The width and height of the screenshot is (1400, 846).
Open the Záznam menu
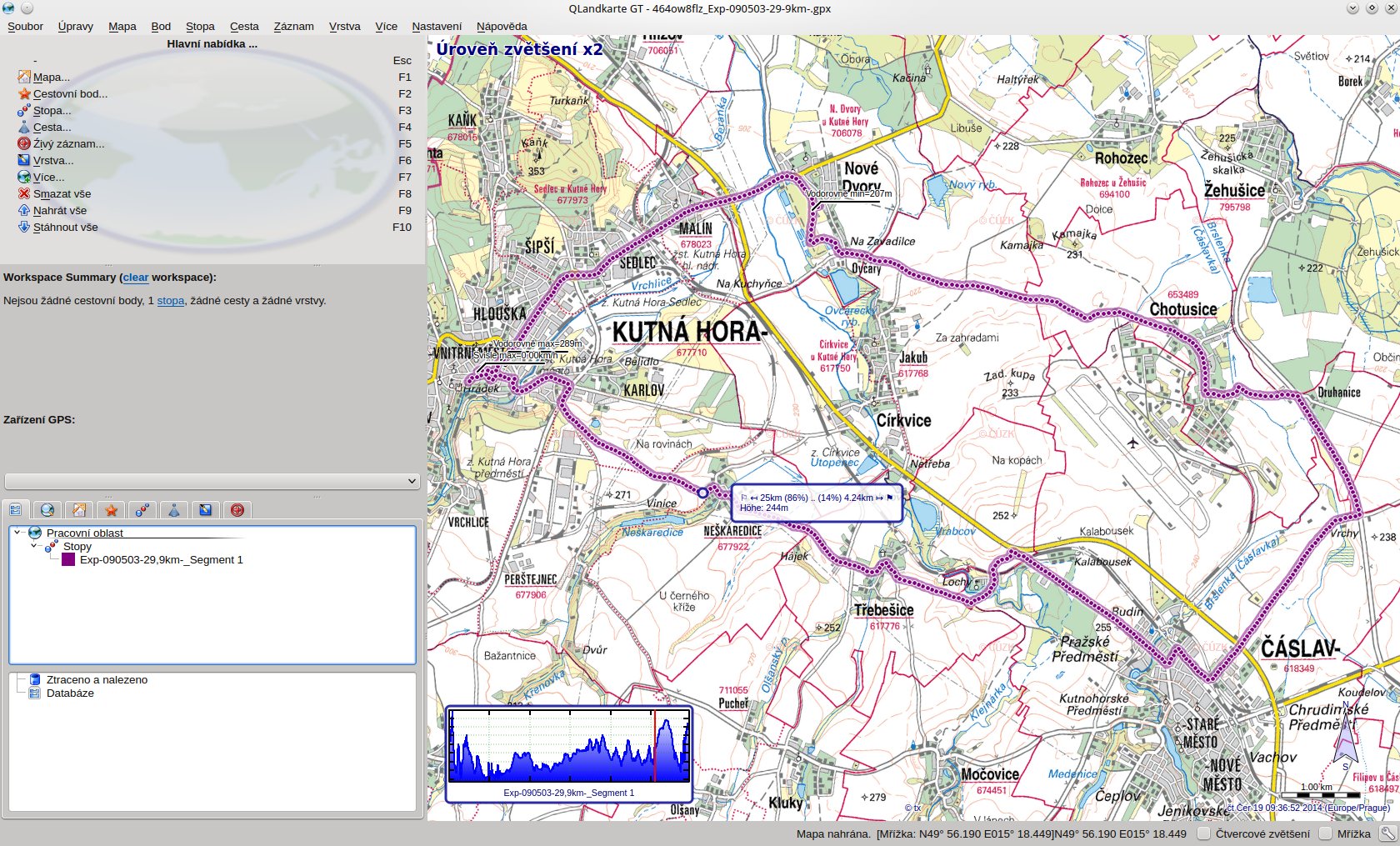pyautogui.click(x=293, y=26)
